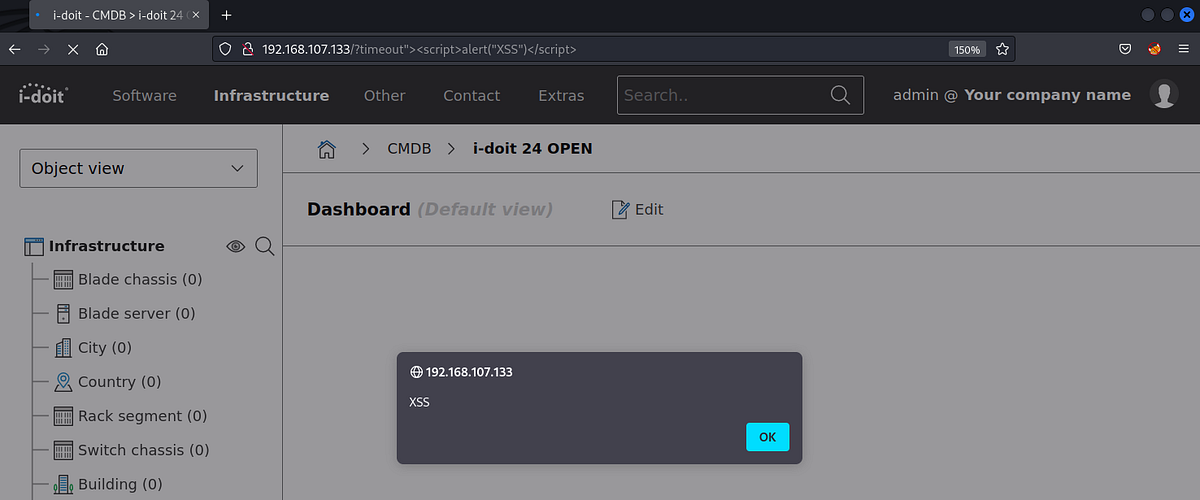The image size is (1200, 500).
Task: Click the Dashboard heading text
Action: pyautogui.click(x=358, y=209)
